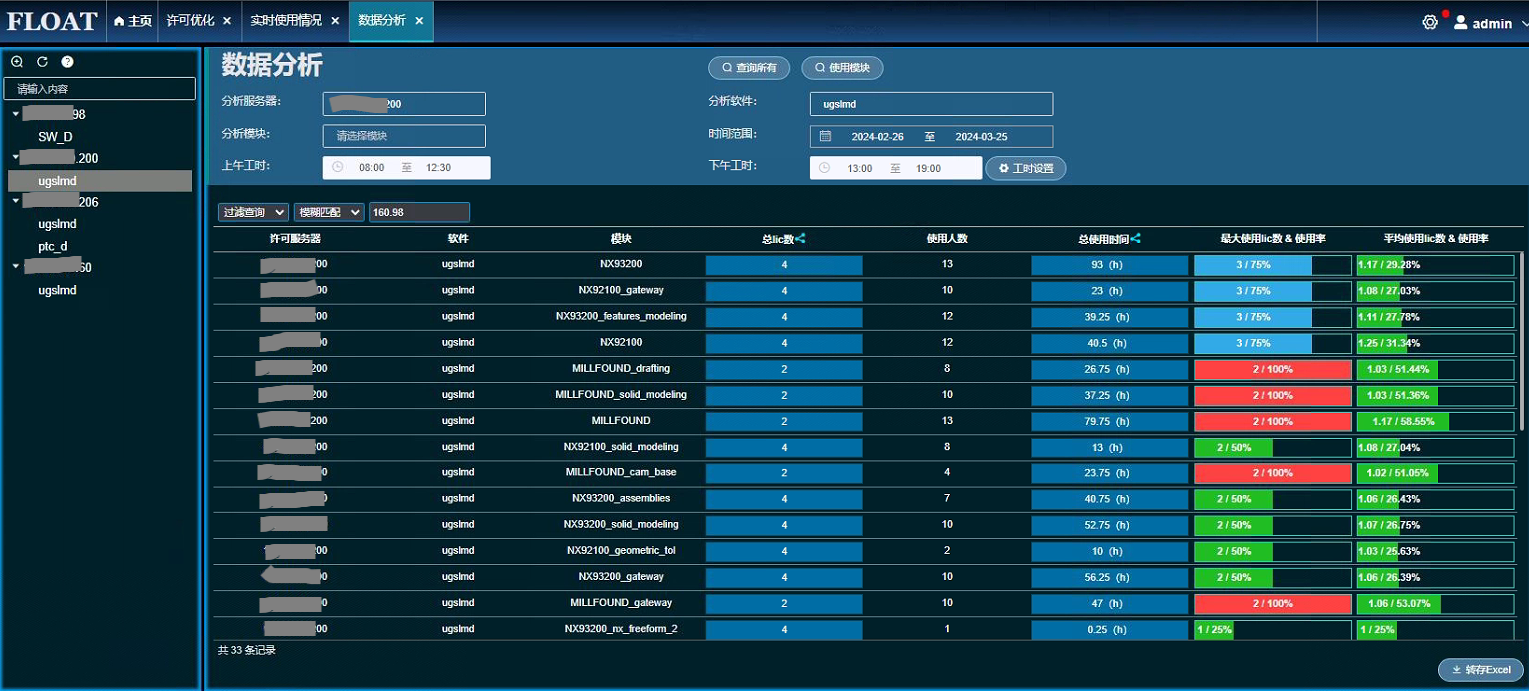Viewport: 1529px width, 691px height.
Task: Click the calendar icon in 时间范围 field
Action: tap(825, 136)
